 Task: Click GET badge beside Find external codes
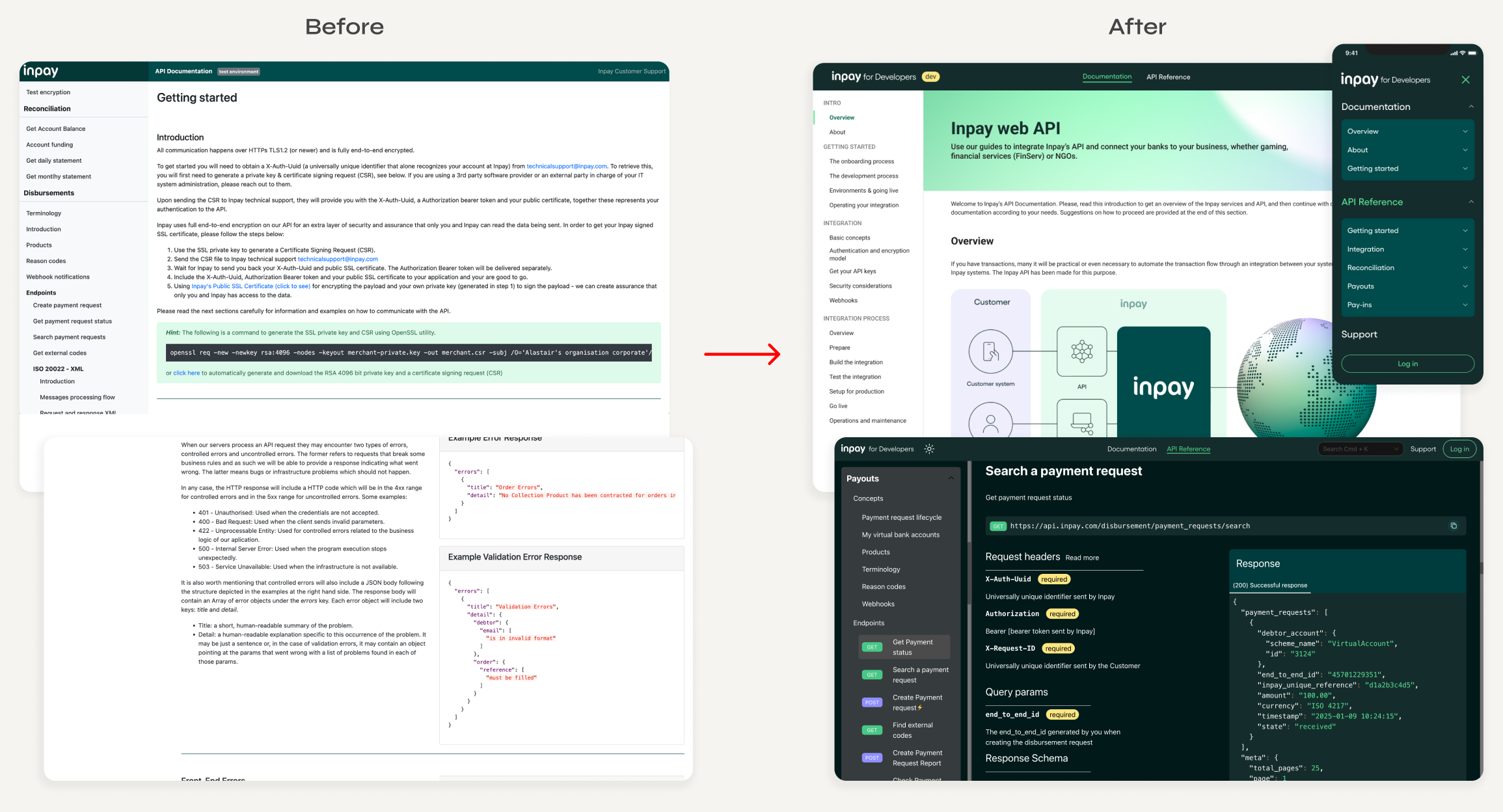point(872,730)
